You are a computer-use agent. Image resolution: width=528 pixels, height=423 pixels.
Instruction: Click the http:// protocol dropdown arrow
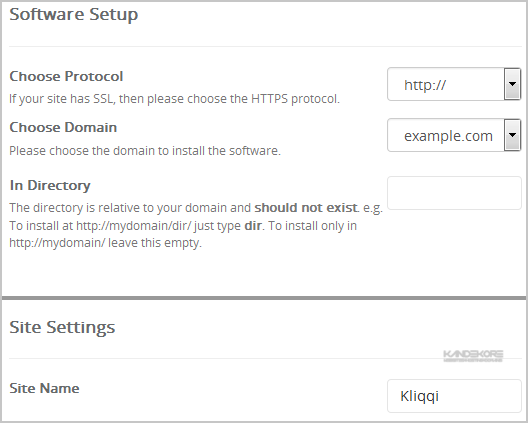pos(513,84)
